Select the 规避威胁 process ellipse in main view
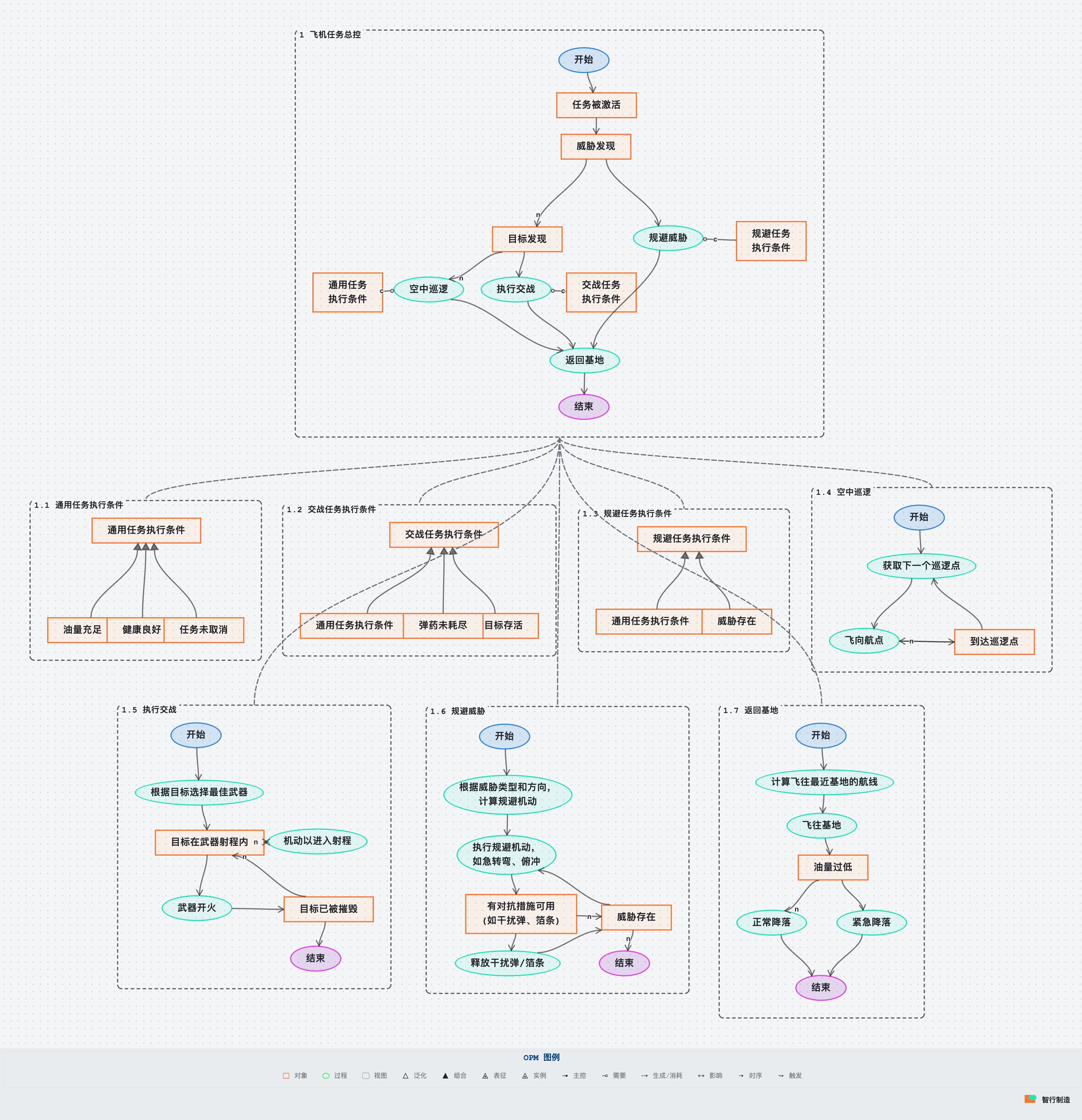Image resolution: width=1082 pixels, height=1120 pixels. (x=668, y=238)
